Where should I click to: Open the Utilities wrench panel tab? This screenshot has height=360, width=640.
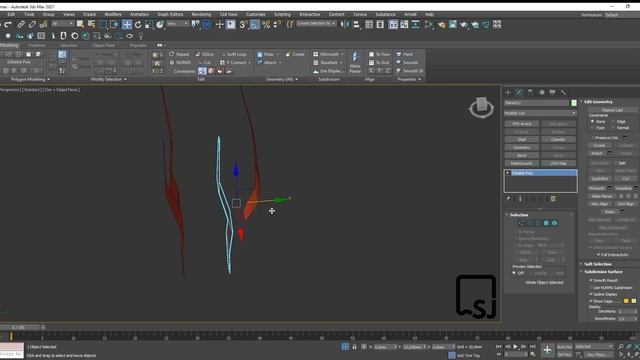(564, 92)
